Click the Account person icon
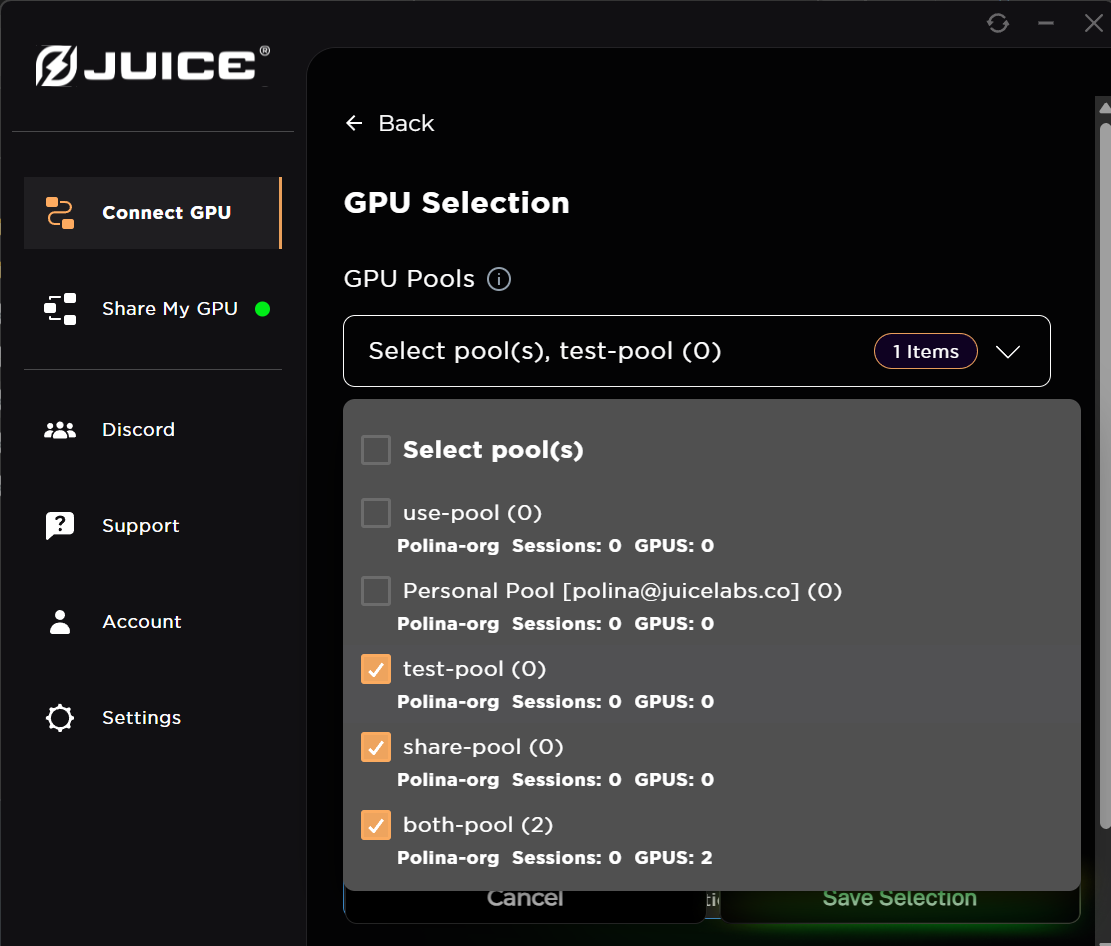Screen dimensions: 1111x946 coord(60,622)
